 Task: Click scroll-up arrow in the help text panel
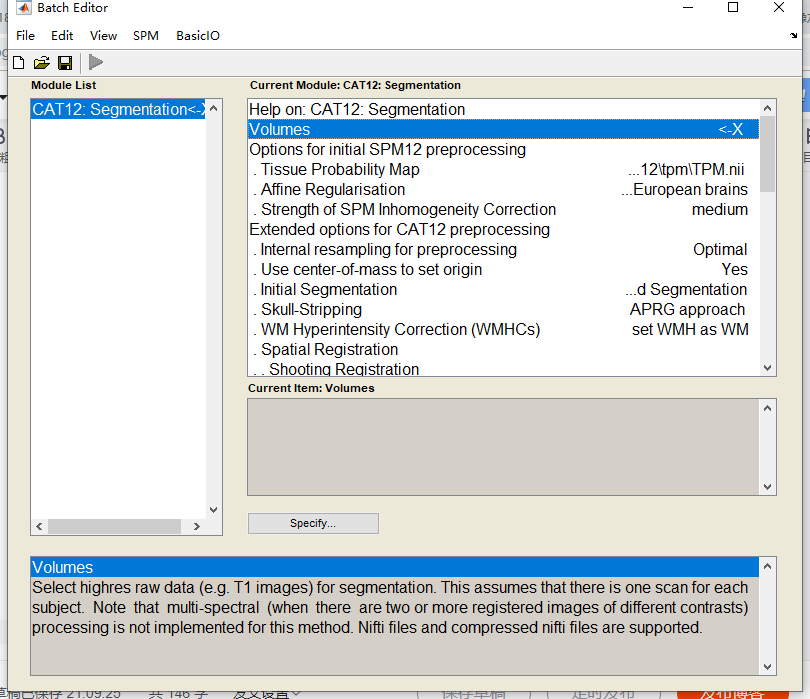tap(767, 566)
